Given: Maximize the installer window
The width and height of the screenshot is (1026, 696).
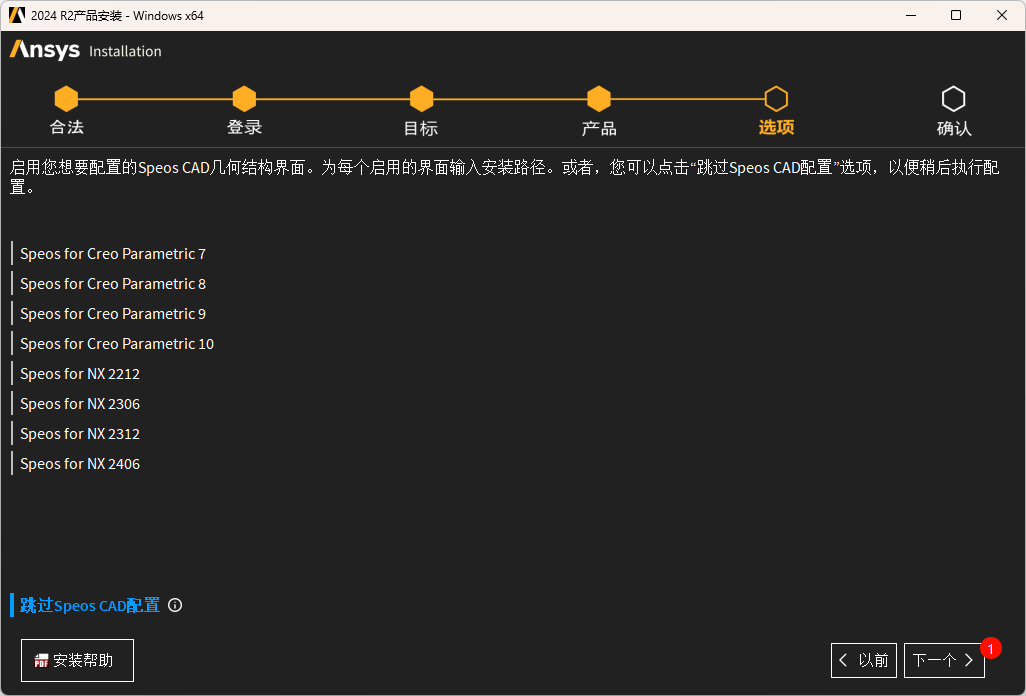Looking at the screenshot, I should point(956,15).
